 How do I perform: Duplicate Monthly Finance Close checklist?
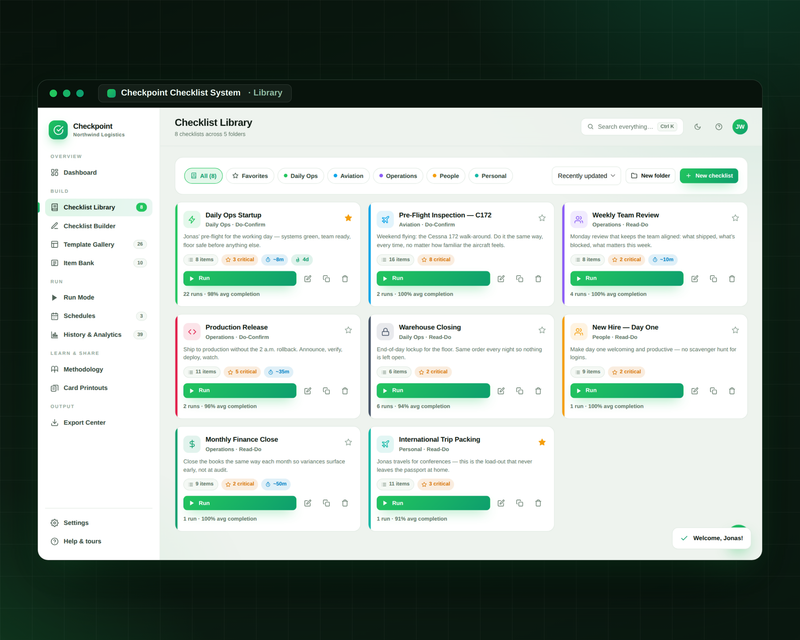coord(327,503)
